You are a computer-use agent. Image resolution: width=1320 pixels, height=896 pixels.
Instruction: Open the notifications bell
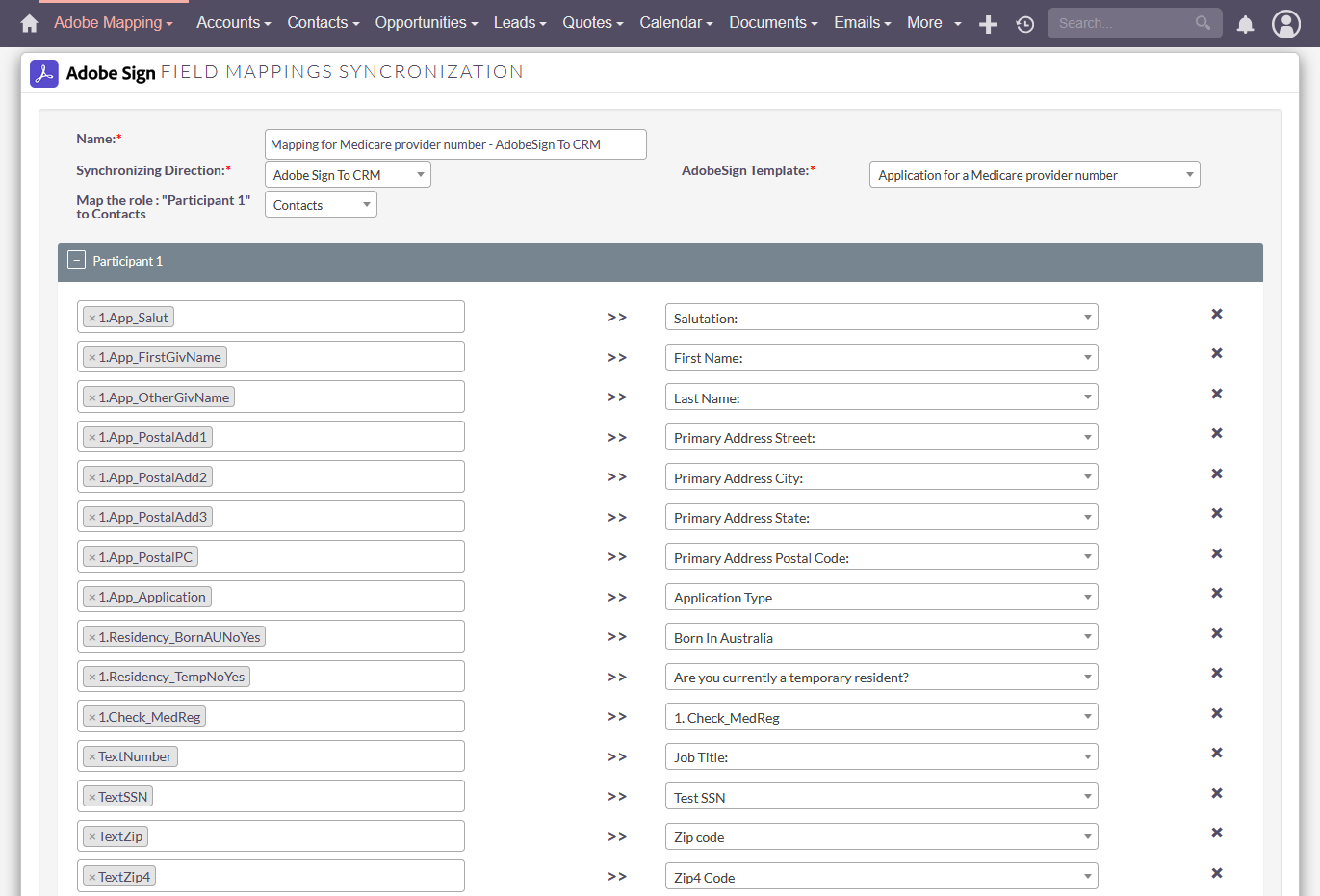[x=1245, y=24]
